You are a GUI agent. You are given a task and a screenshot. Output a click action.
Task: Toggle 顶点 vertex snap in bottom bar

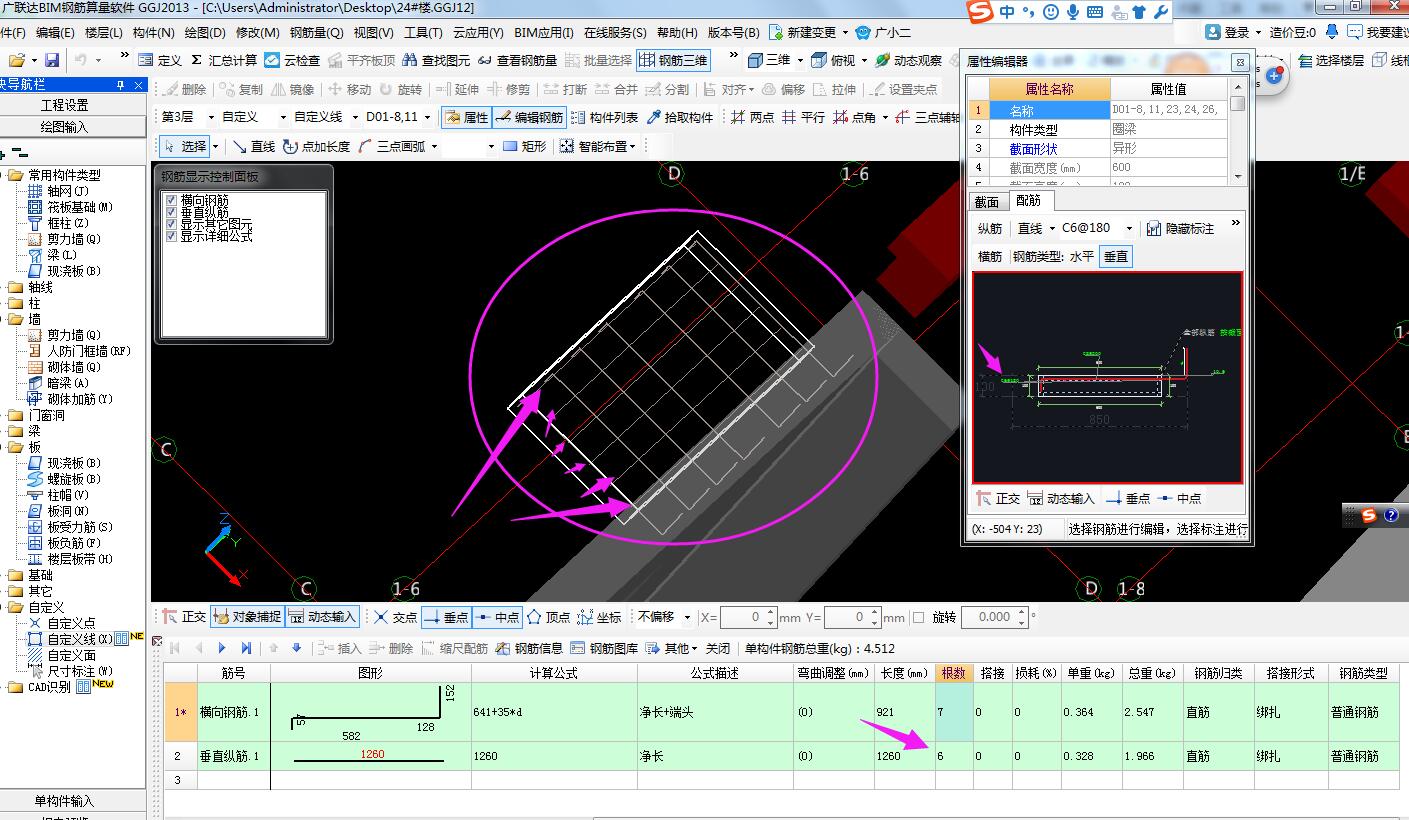coord(548,617)
